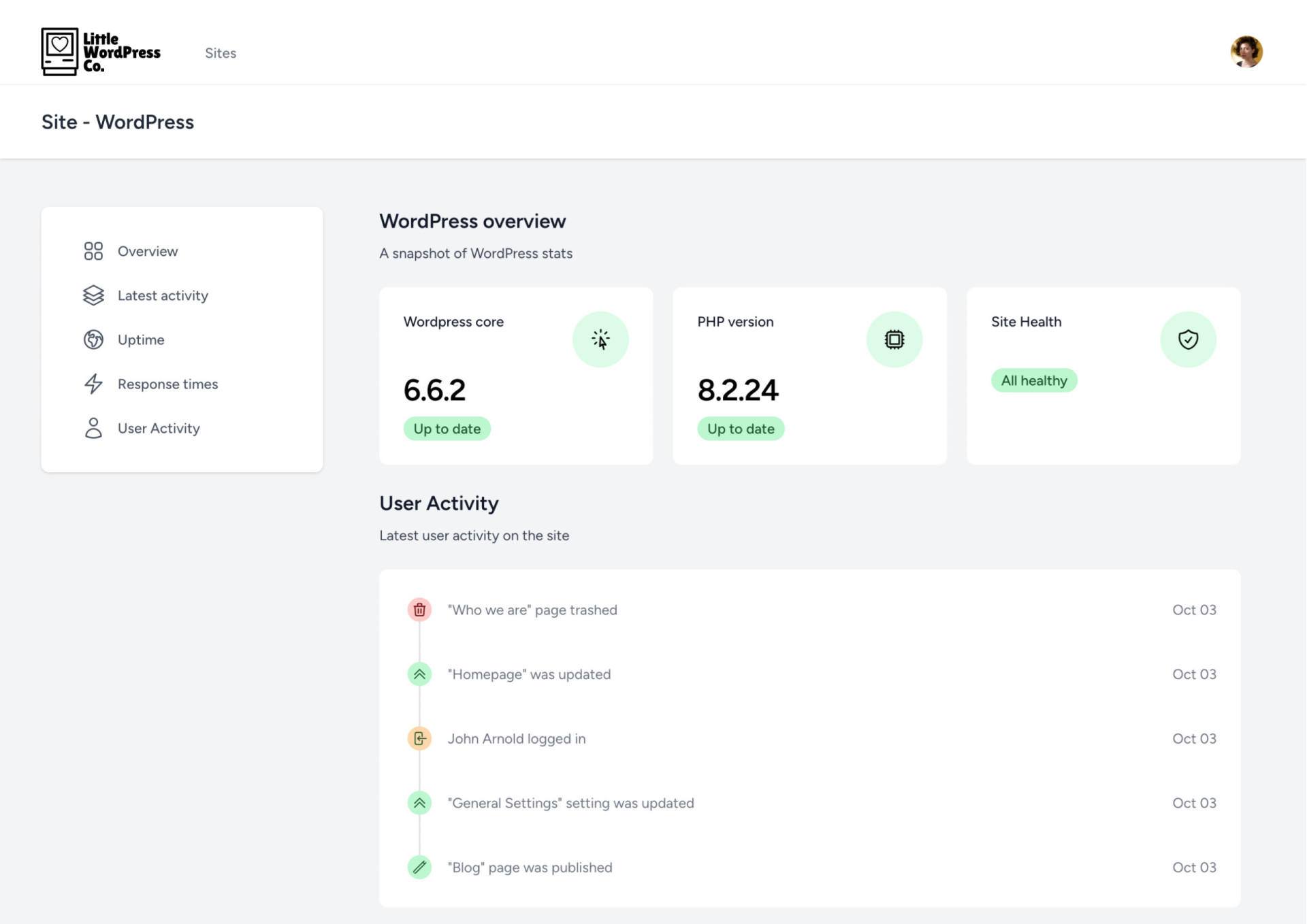Click the Up to date badge under 6.6.2
This screenshot has width=1307, height=924.
pyautogui.click(x=447, y=429)
